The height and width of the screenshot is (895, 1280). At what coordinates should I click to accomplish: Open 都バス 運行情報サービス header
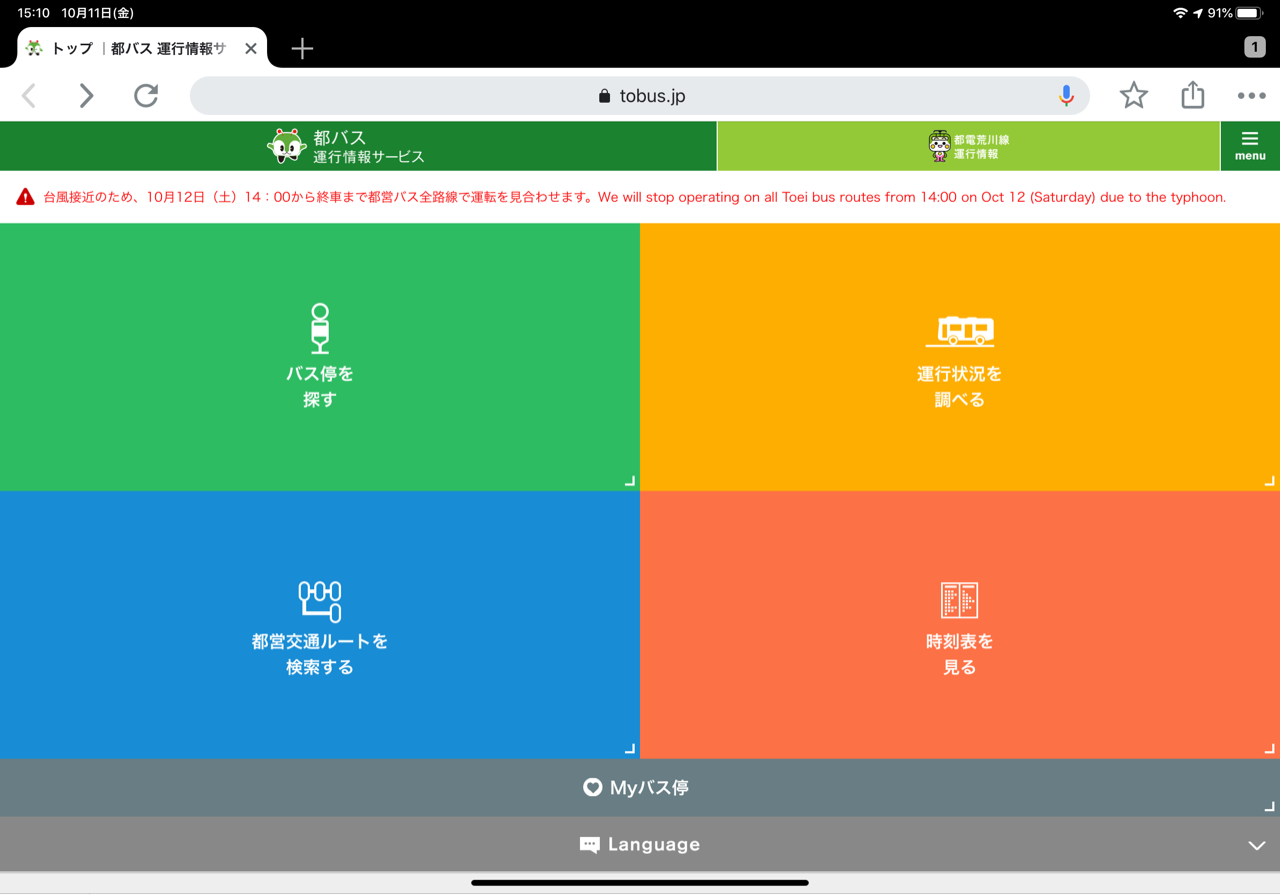coord(358,146)
